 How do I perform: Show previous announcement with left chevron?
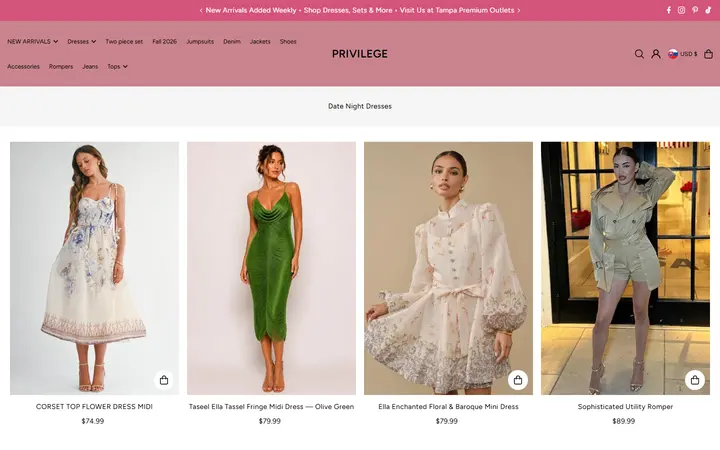(201, 10)
